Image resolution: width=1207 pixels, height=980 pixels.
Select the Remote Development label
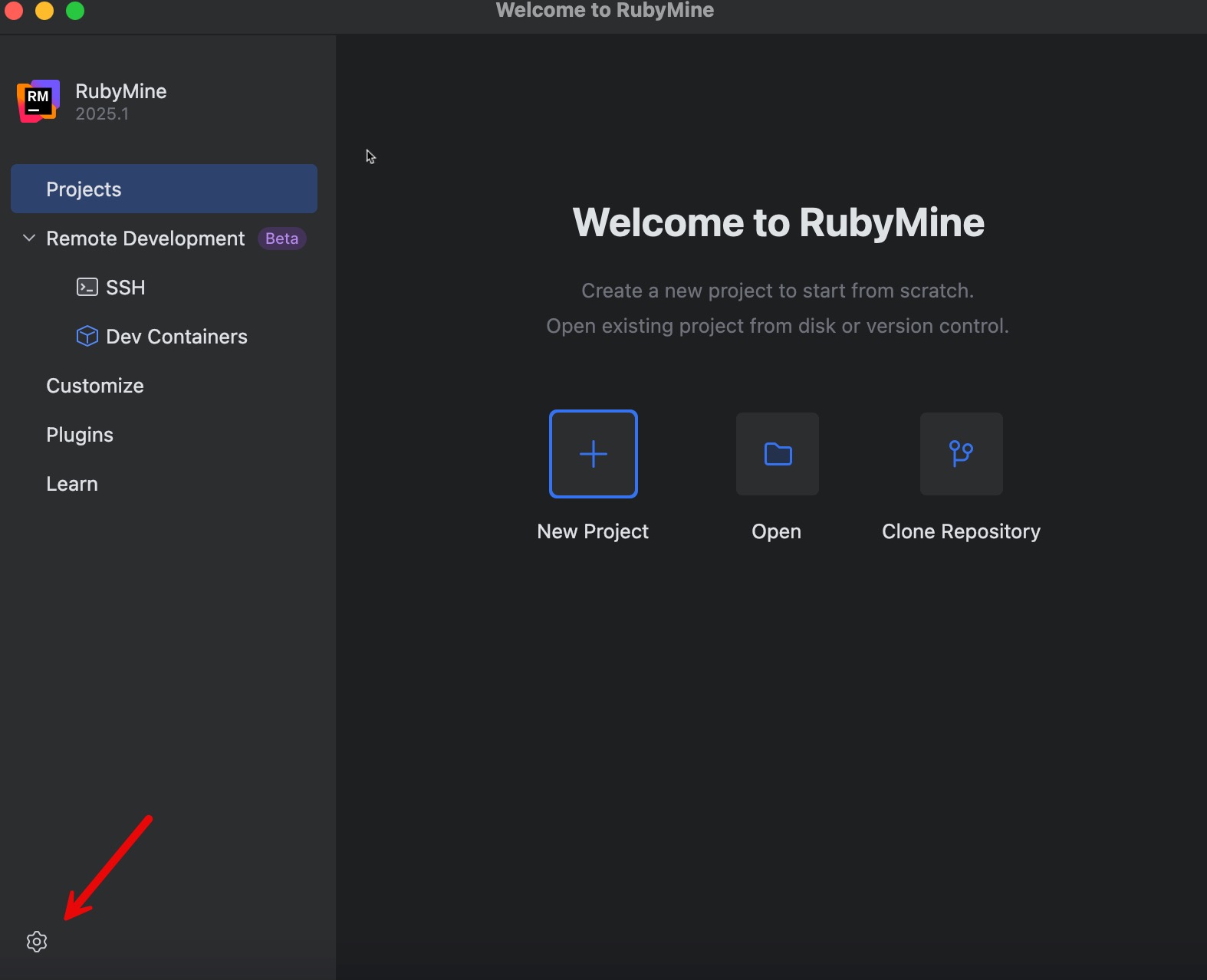coord(145,238)
